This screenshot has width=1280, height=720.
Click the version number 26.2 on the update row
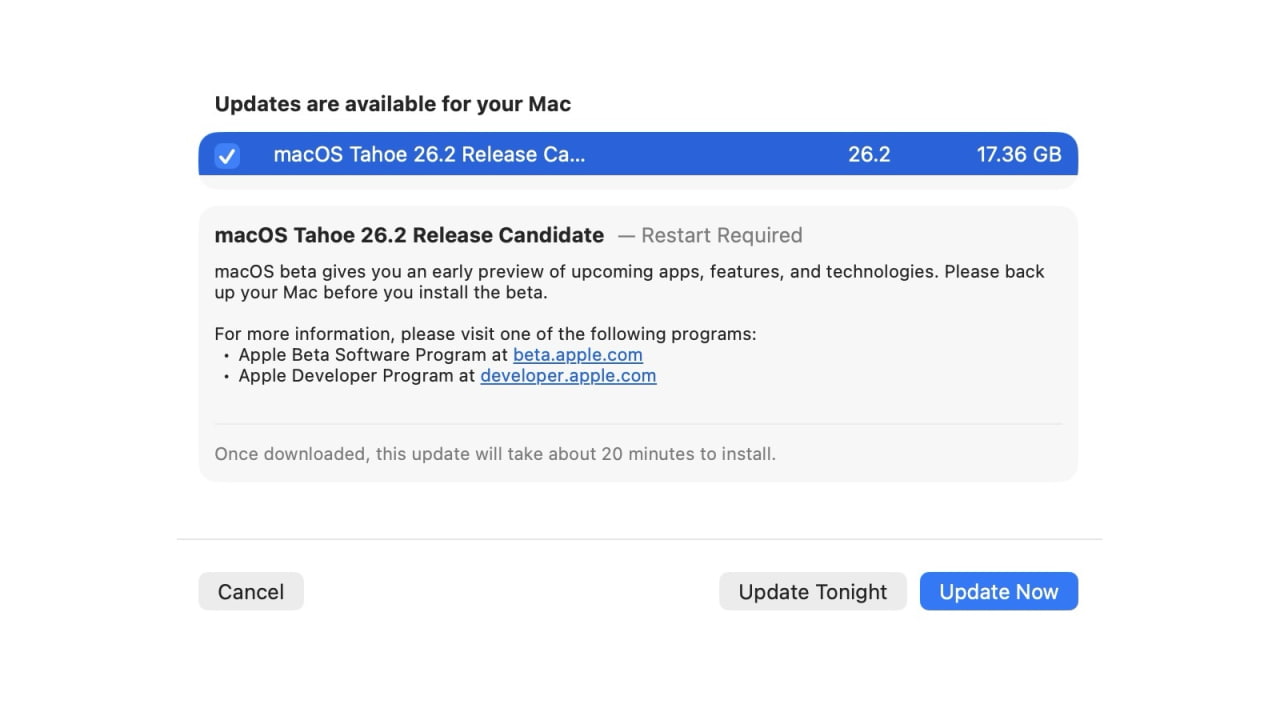868,154
